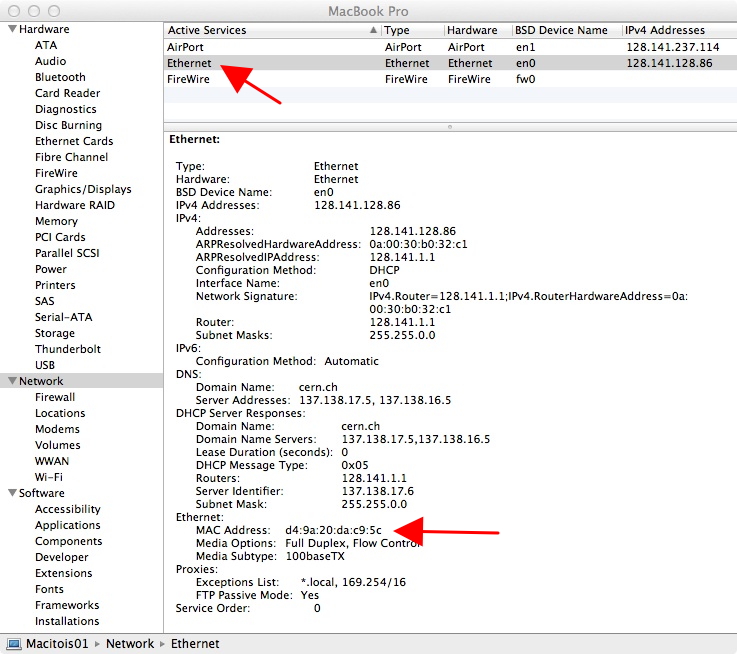
Task: Select Ethernet Cards in the sidebar
Action: [x=74, y=141]
